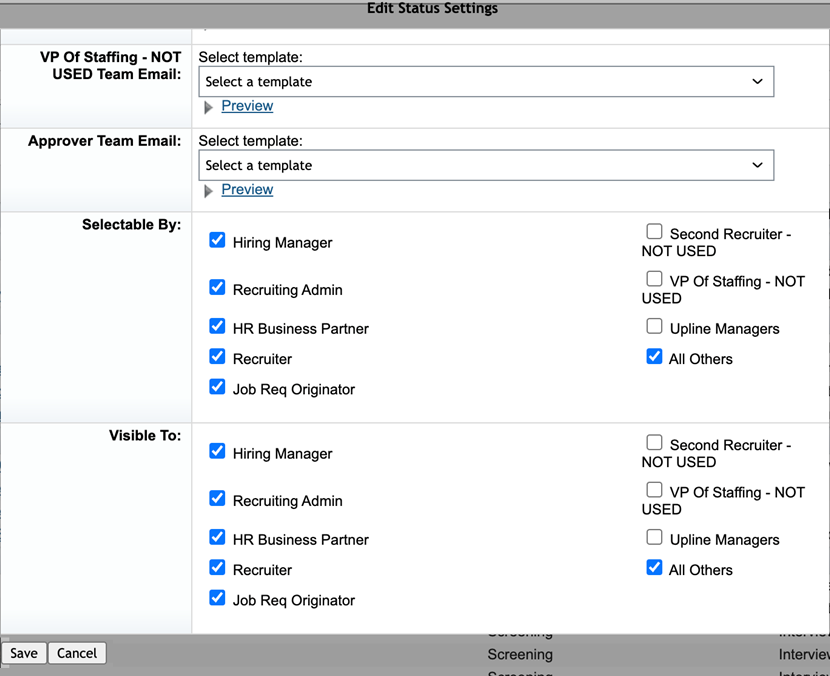The width and height of the screenshot is (830, 676).
Task: Click the first Preview link
Action: 246,106
